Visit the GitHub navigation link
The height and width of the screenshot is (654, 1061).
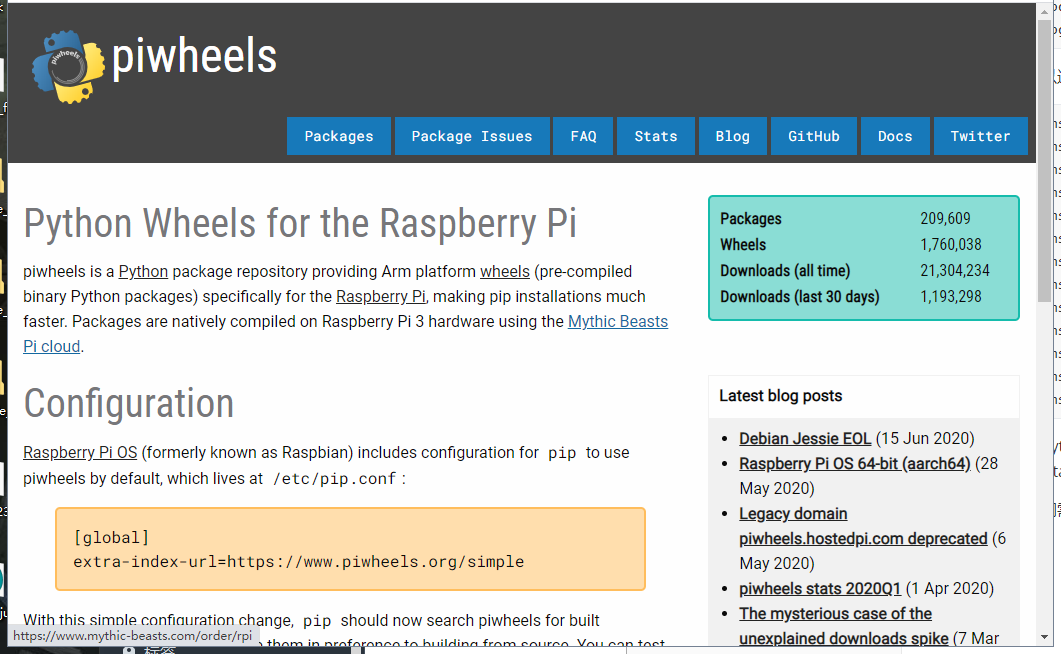click(814, 137)
